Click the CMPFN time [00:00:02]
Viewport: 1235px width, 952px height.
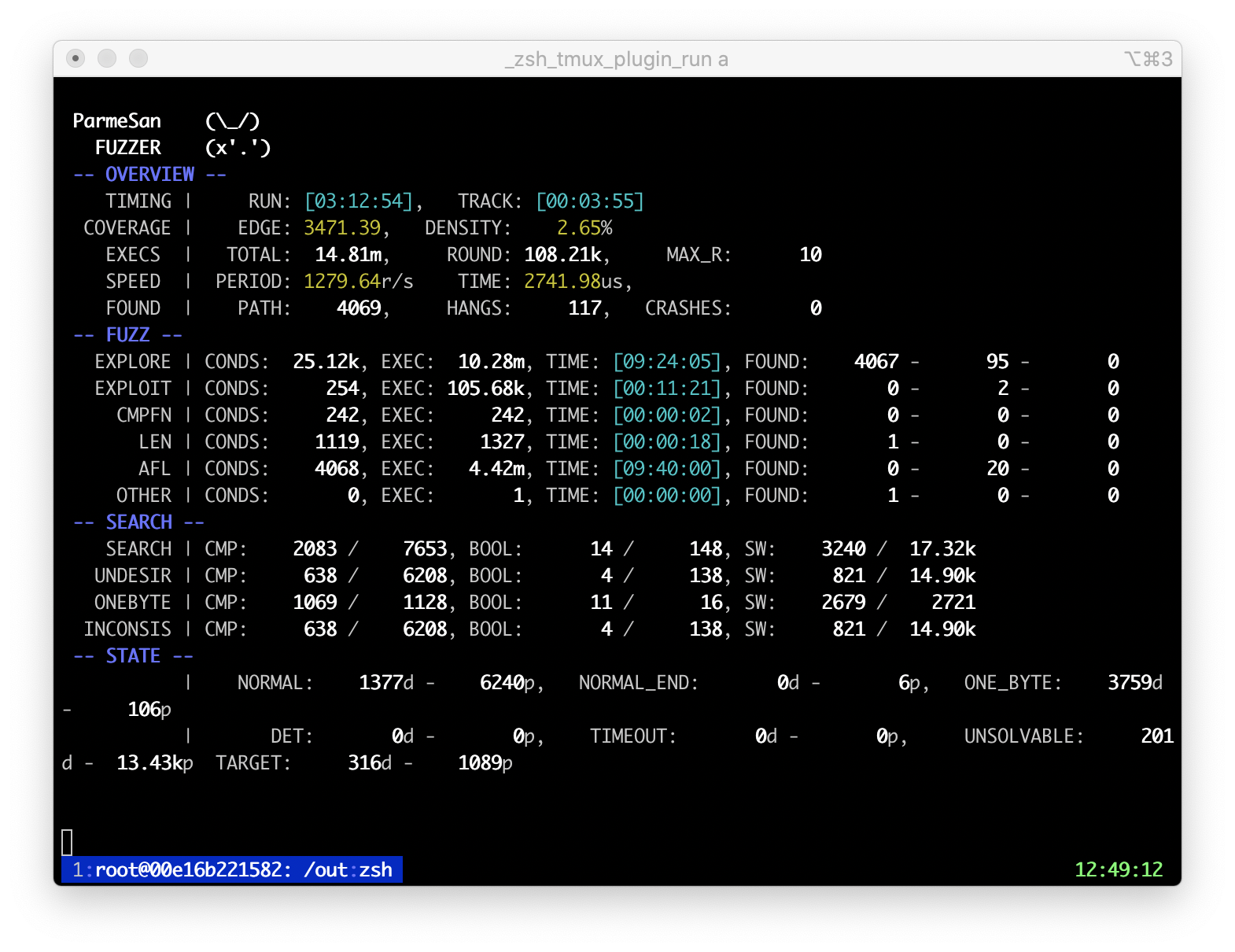(667, 415)
